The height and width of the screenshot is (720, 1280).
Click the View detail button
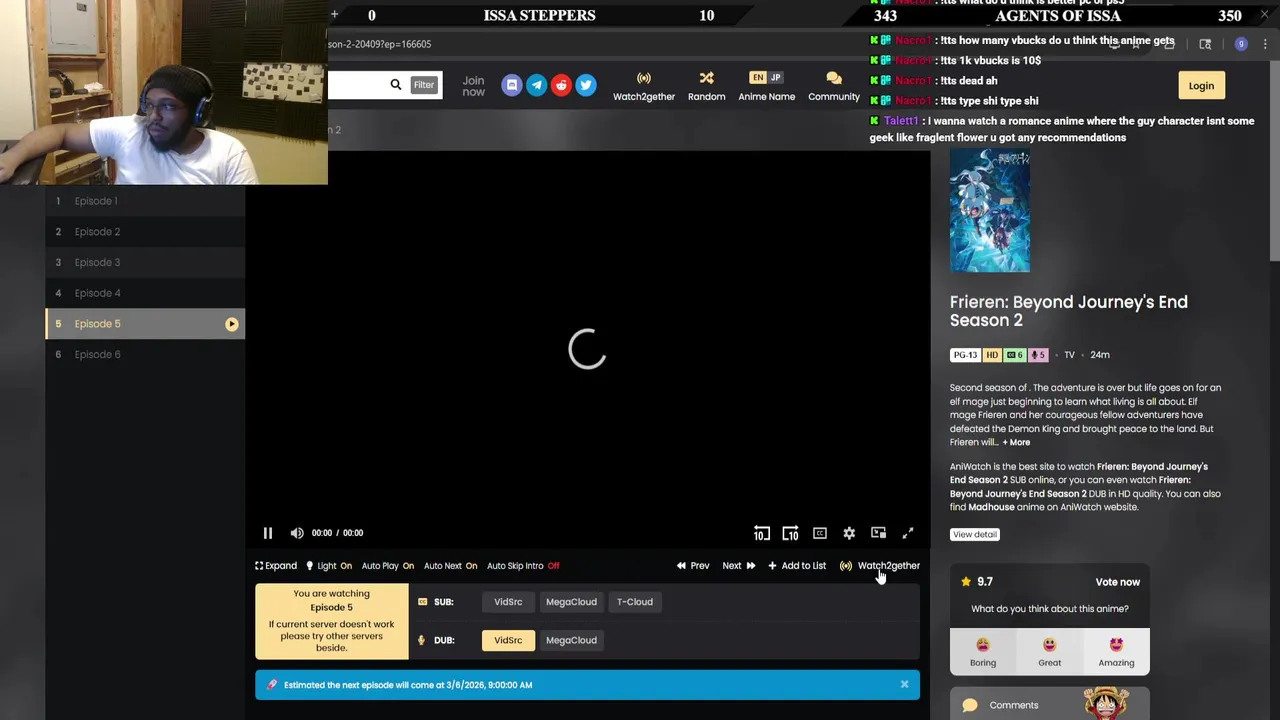click(975, 534)
